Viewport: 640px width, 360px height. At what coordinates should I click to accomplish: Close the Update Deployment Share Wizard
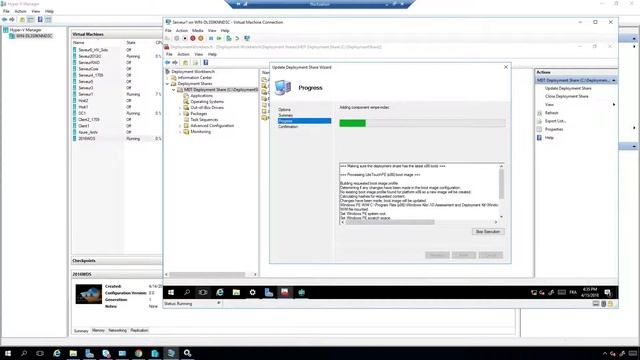pyautogui.click(x=506, y=67)
